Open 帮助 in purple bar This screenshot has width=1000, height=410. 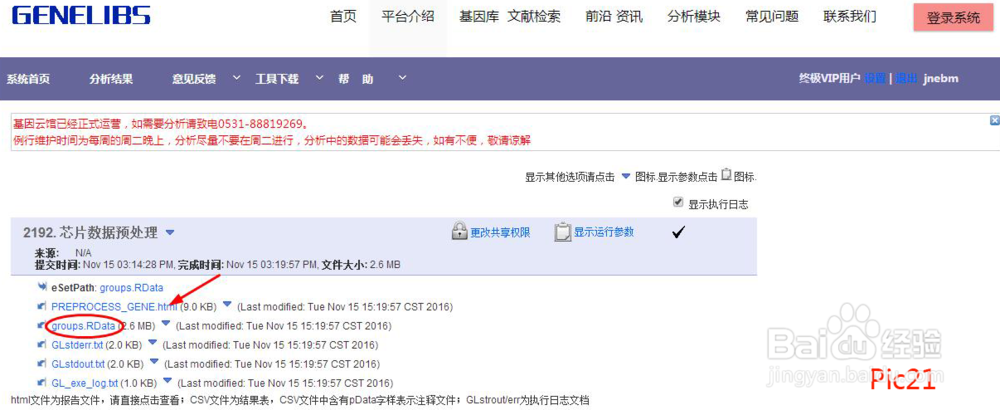(x=356, y=79)
